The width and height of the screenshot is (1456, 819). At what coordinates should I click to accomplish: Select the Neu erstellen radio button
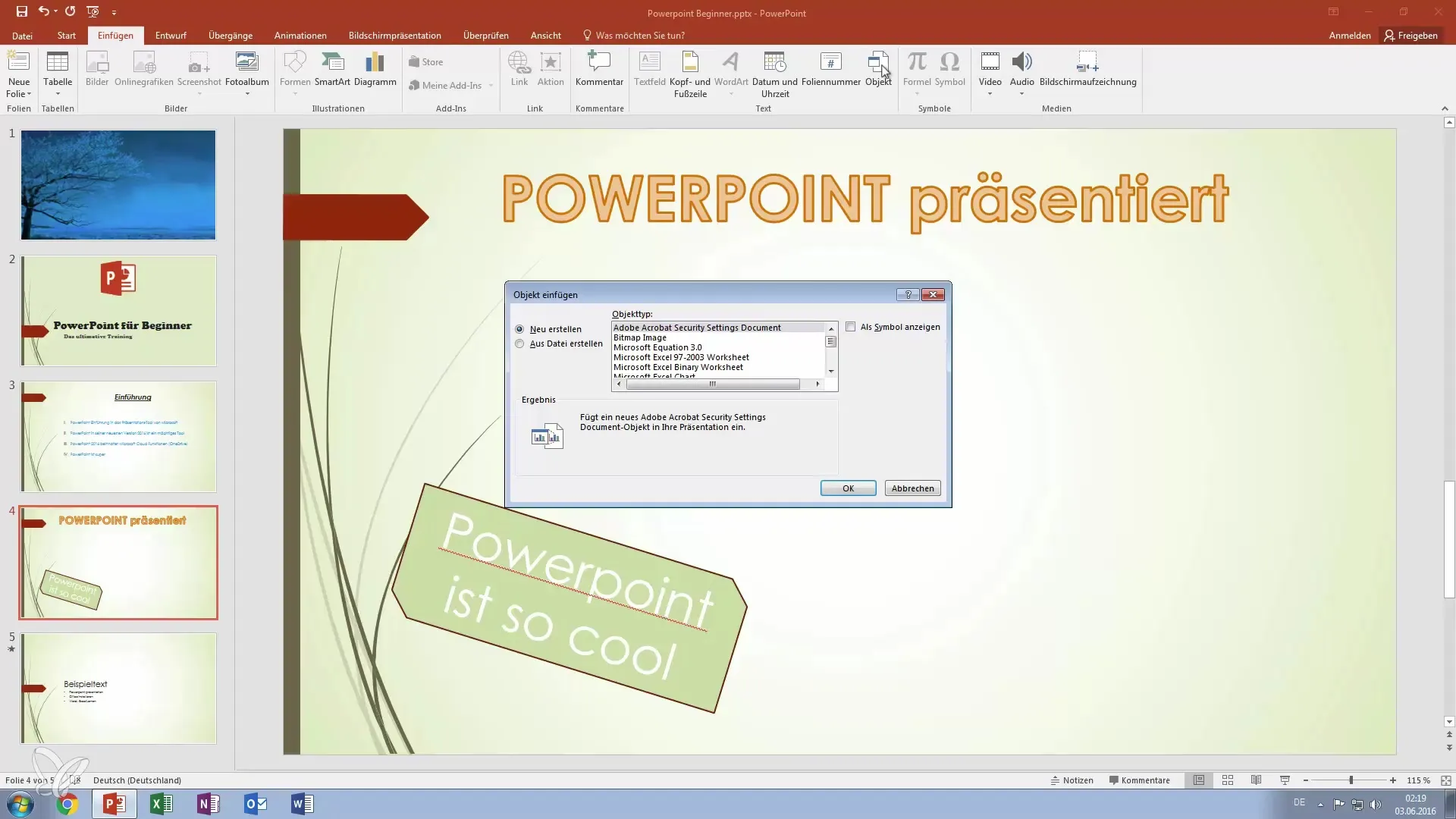pos(519,329)
